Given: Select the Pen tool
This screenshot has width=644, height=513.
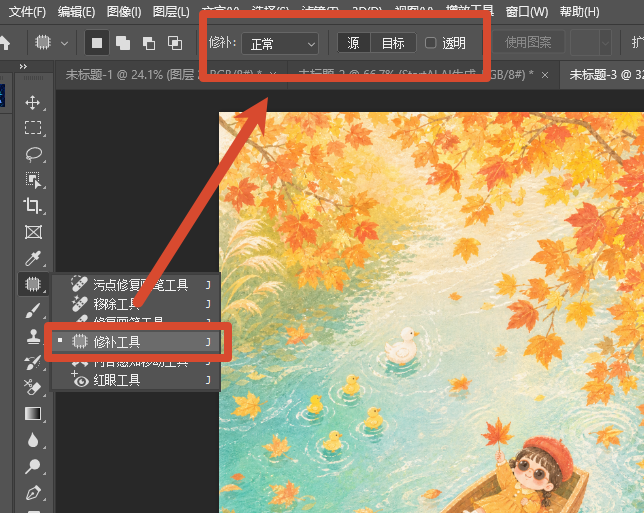Looking at the screenshot, I should (33, 492).
